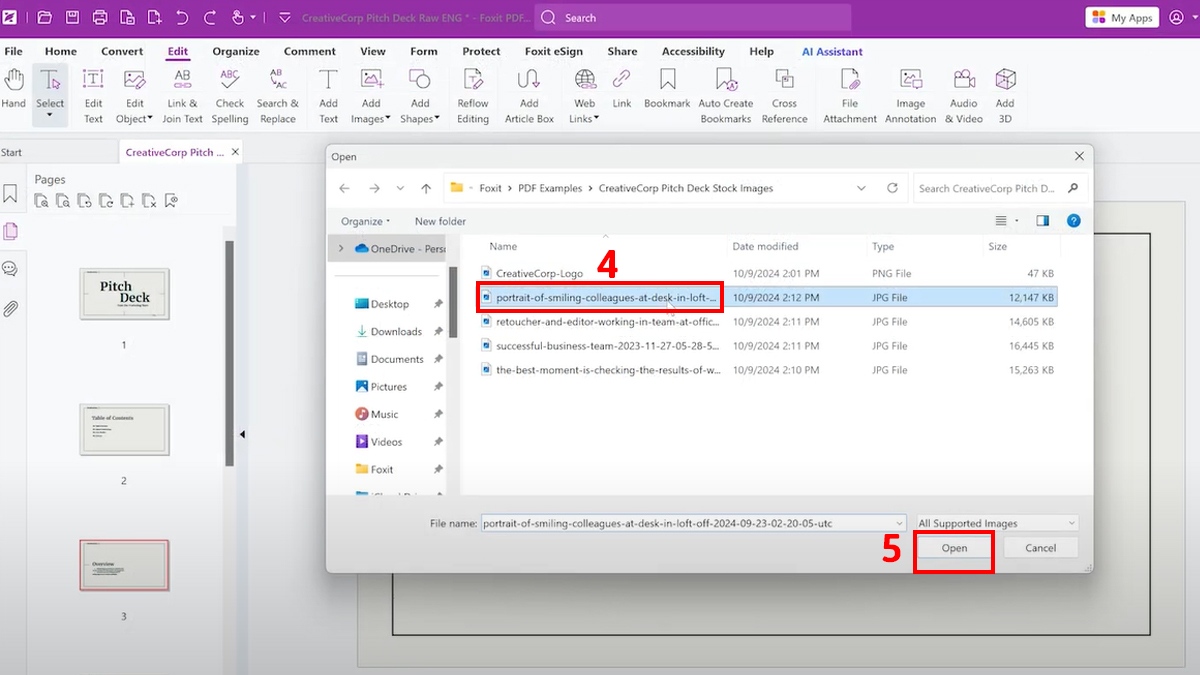Open Search & Replace
This screenshot has width=1200, height=675.
coord(278,97)
